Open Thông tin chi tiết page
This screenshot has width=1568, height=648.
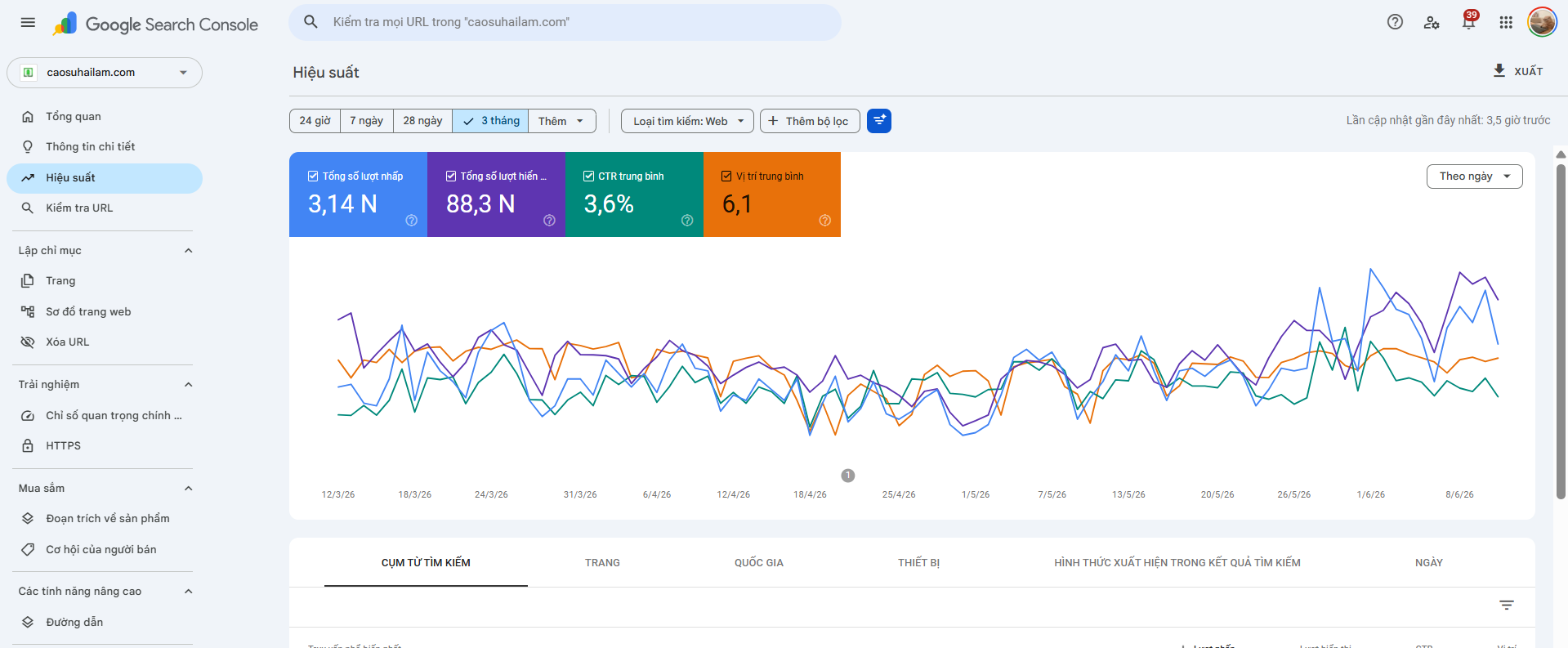click(105, 146)
